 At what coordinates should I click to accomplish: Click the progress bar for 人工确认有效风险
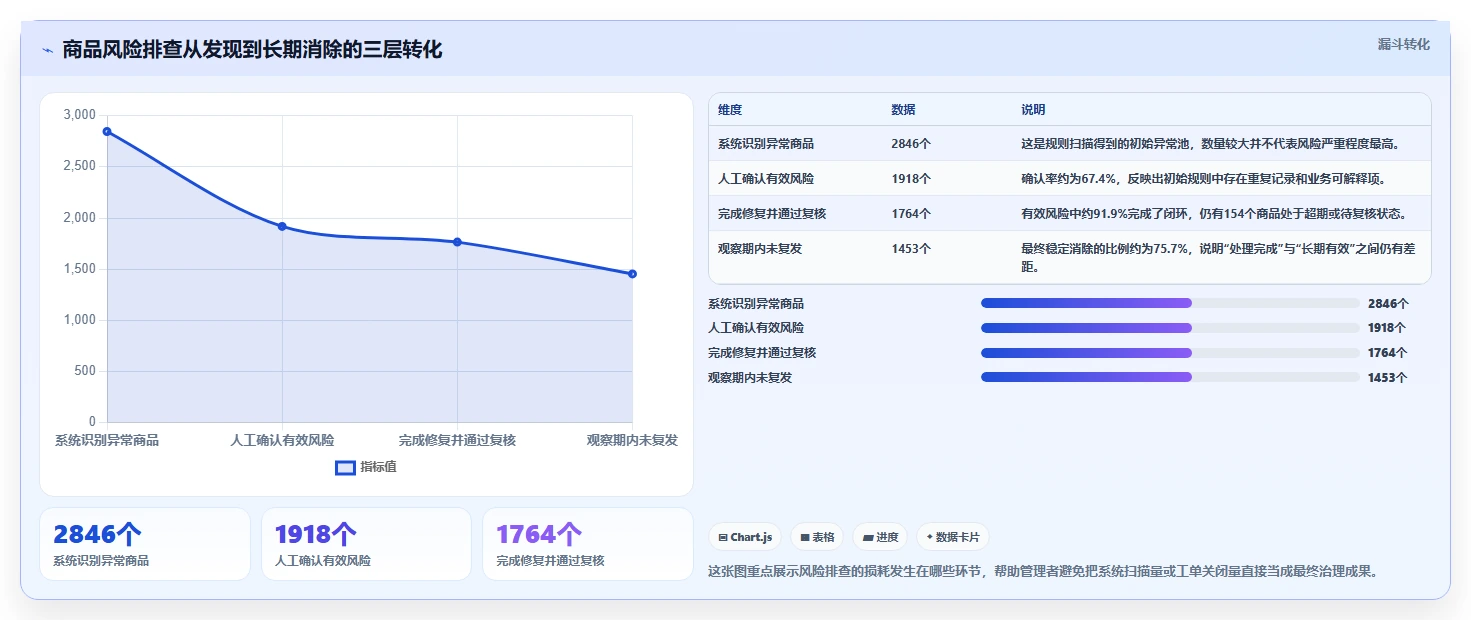pyautogui.click(x=1170, y=328)
